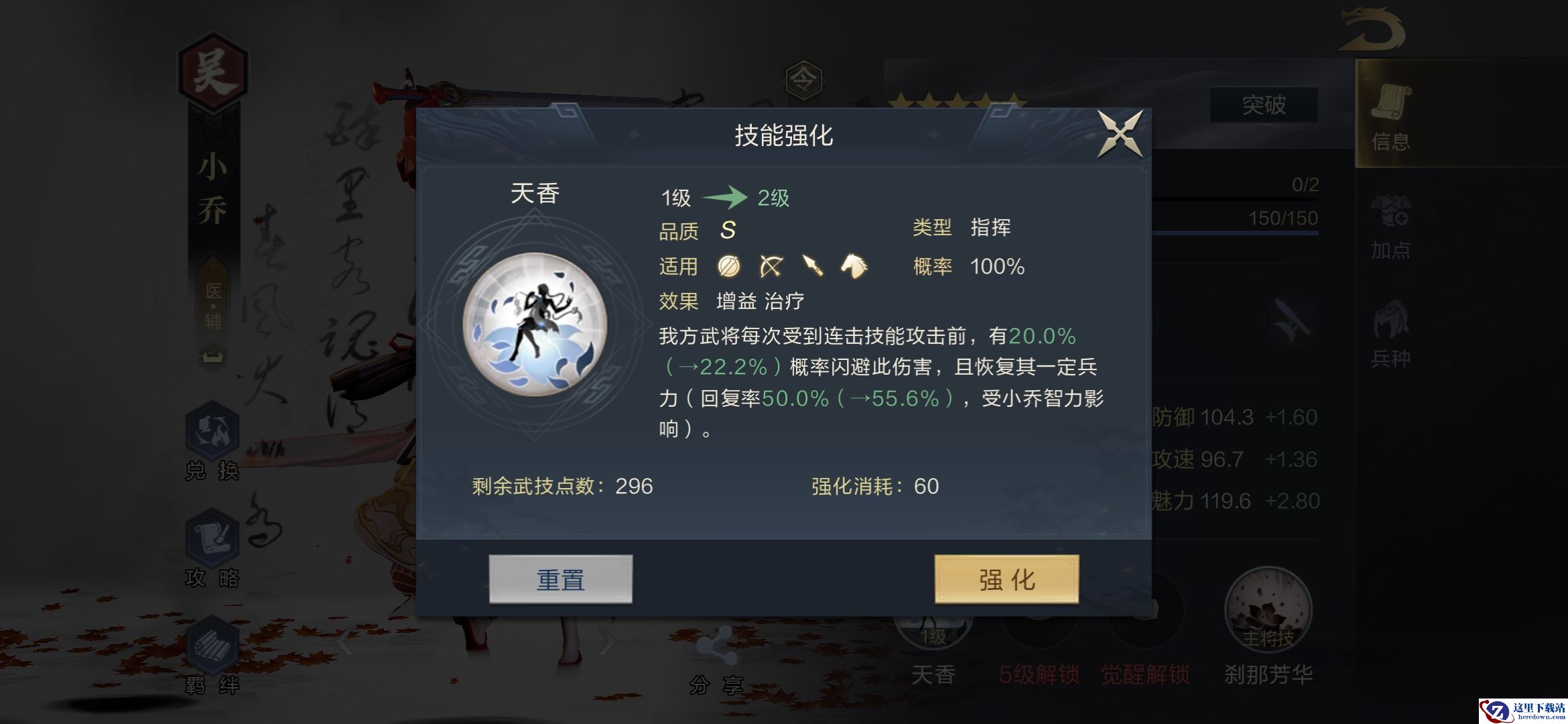
Task: Tap the cavalry horse icon
Action: tap(854, 266)
